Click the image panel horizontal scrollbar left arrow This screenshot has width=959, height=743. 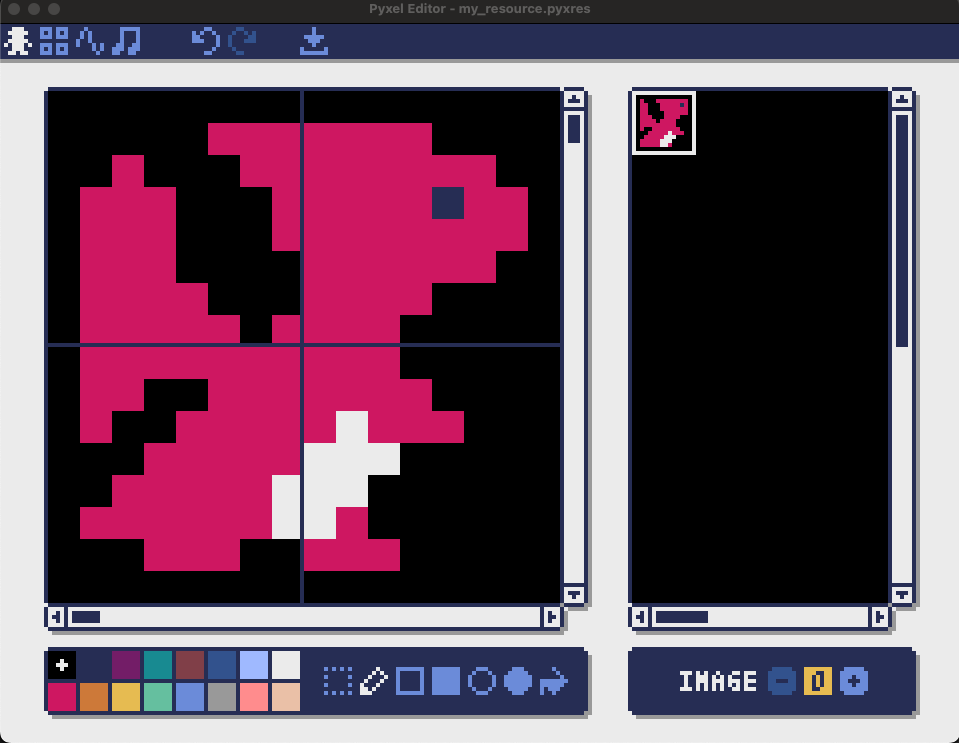640,617
